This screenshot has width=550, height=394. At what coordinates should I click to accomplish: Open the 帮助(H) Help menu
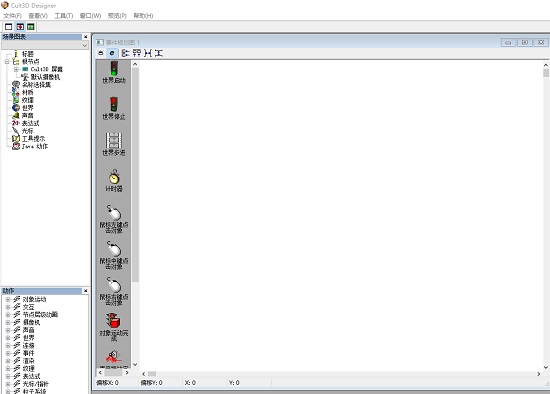point(143,15)
